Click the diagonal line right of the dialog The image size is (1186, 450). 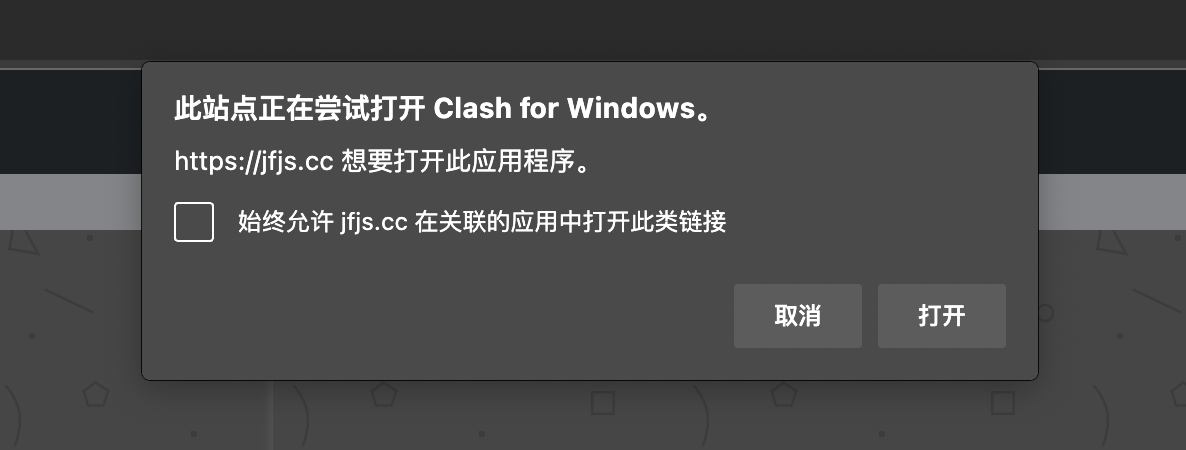[1157, 300]
